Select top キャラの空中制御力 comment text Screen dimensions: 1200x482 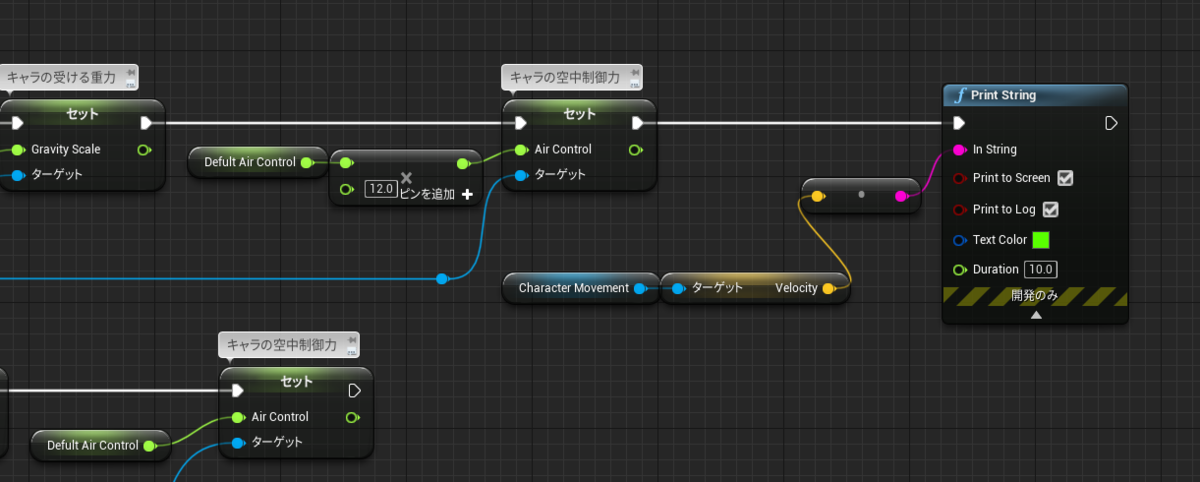pos(565,77)
